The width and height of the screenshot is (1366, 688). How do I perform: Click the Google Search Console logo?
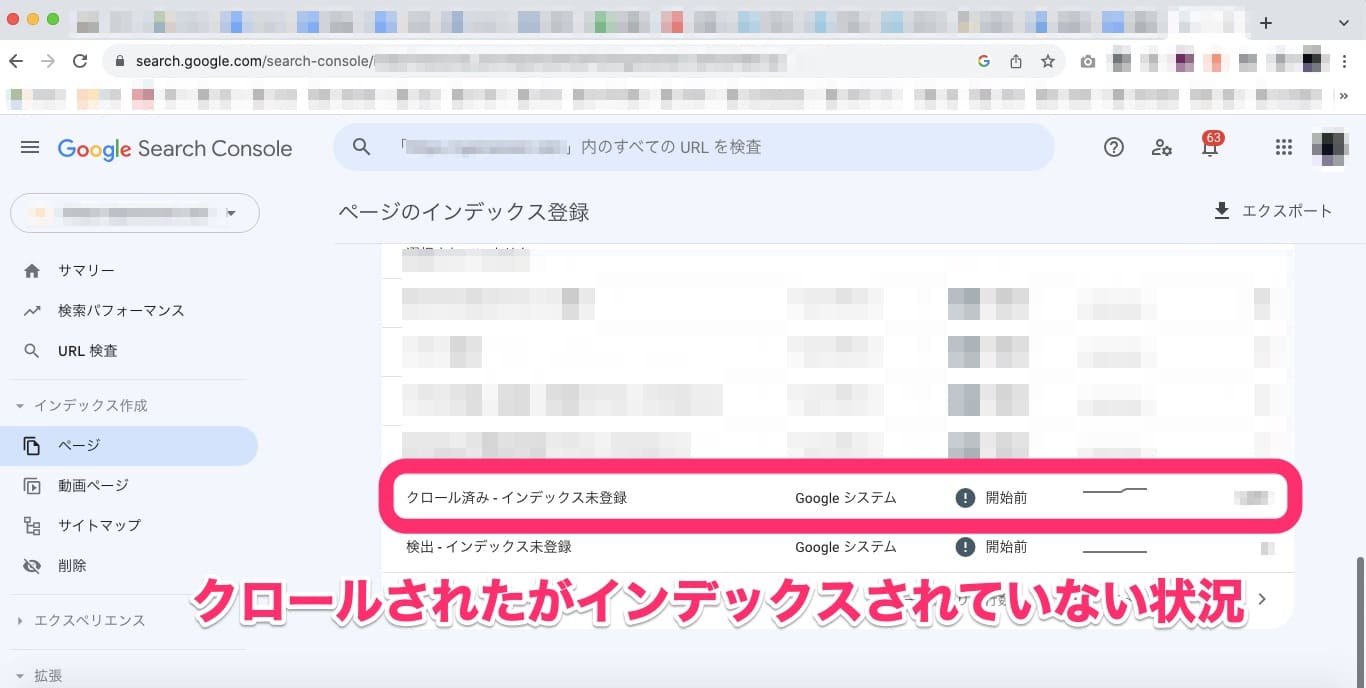point(175,149)
